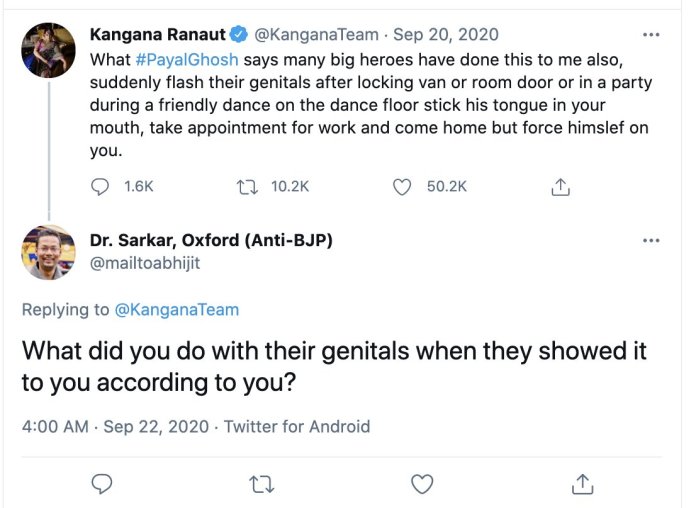Open Dr. Sarkar, Oxford (Anti-BJP) profile name
The height and width of the screenshot is (508, 696).
[x=211, y=241]
